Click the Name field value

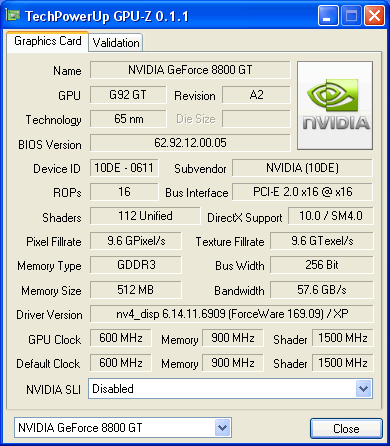click(190, 70)
